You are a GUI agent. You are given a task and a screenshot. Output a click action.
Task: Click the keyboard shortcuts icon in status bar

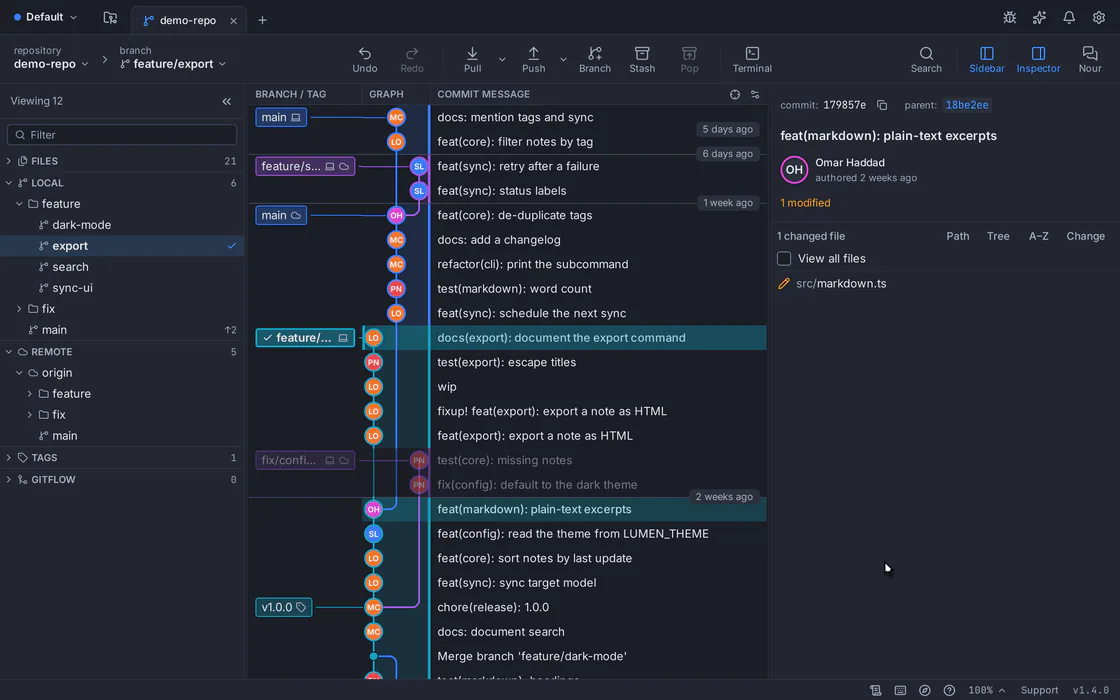pos(900,690)
